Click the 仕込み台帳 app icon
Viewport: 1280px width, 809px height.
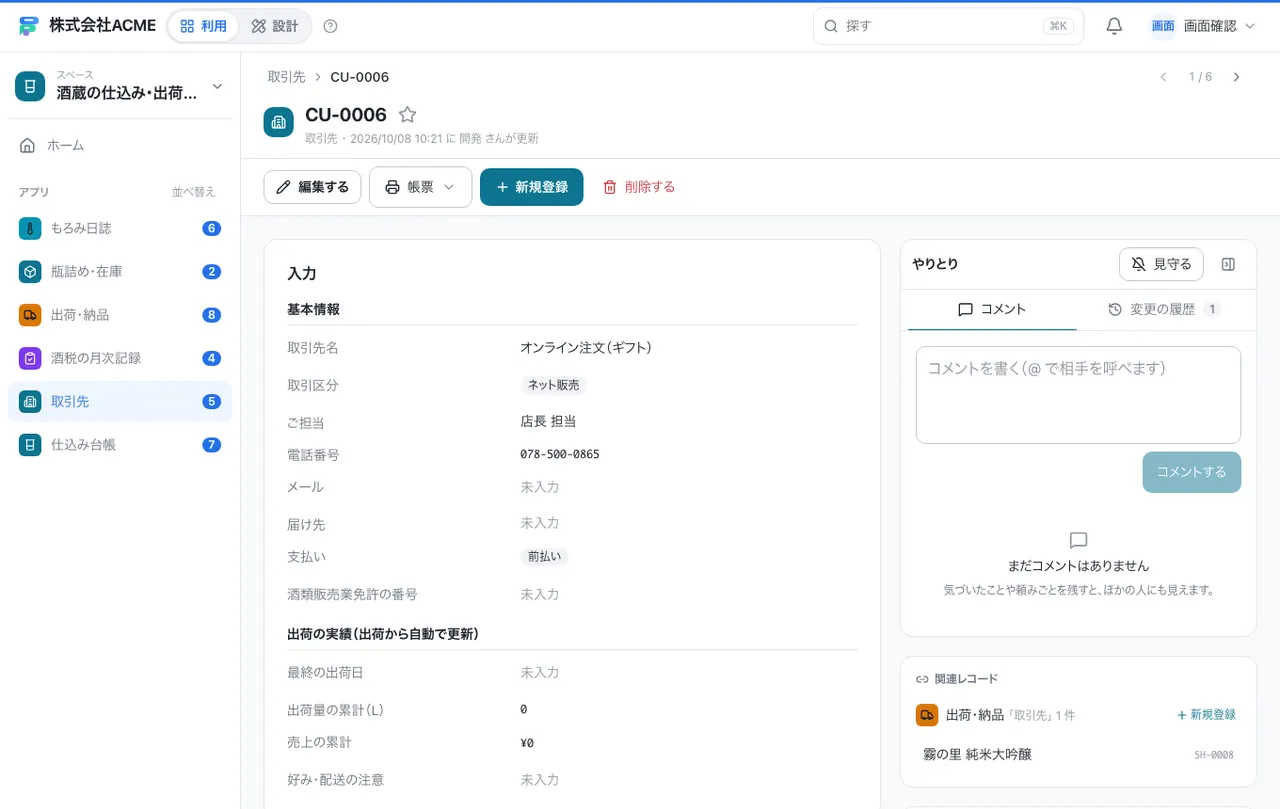(x=30, y=444)
